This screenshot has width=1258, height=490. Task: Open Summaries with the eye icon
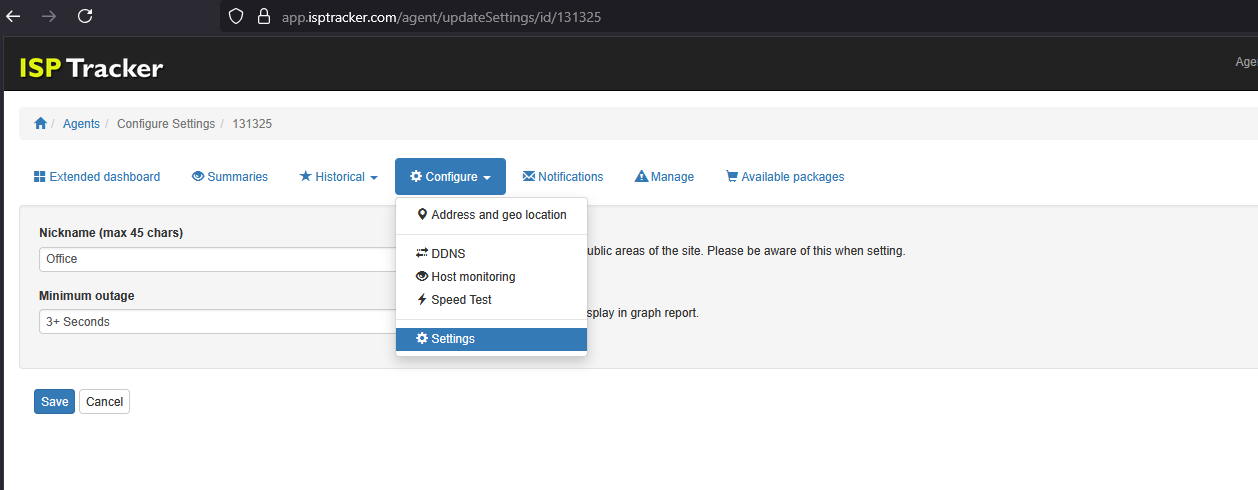coord(230,177)
